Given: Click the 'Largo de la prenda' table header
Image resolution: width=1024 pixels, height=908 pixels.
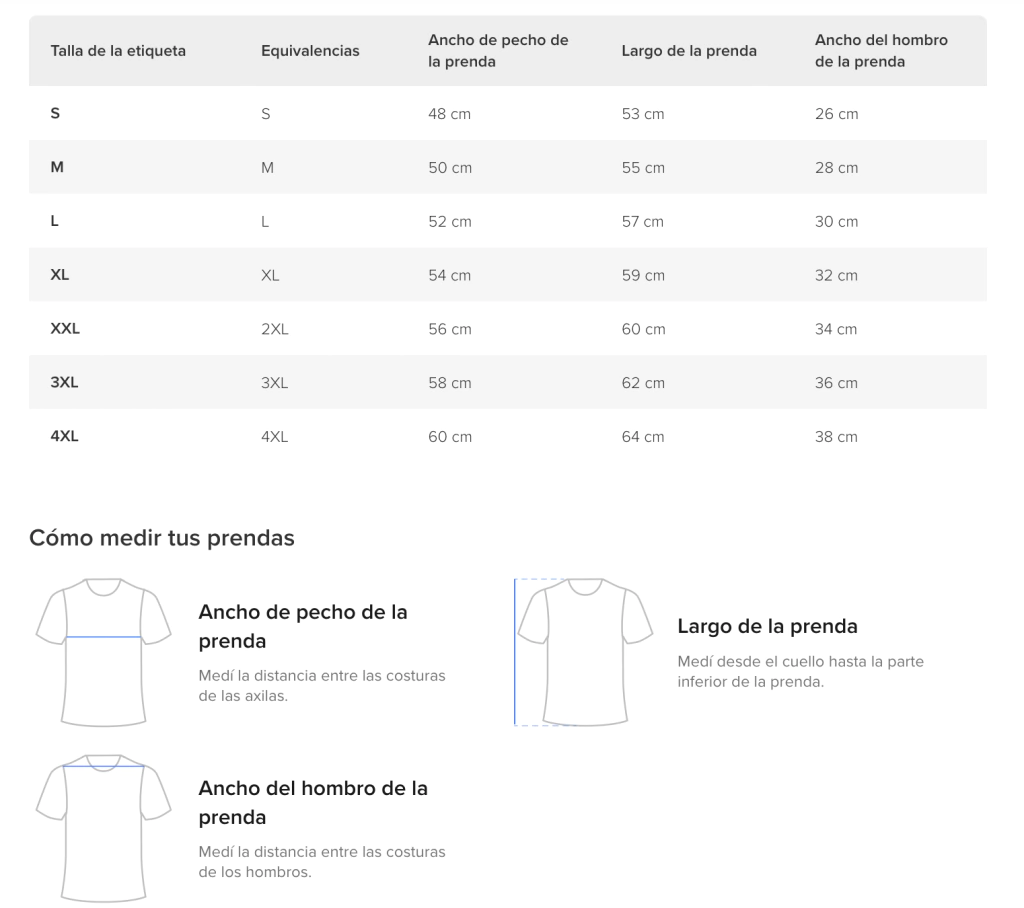Looking at the screenshot, I should [689, 51].
